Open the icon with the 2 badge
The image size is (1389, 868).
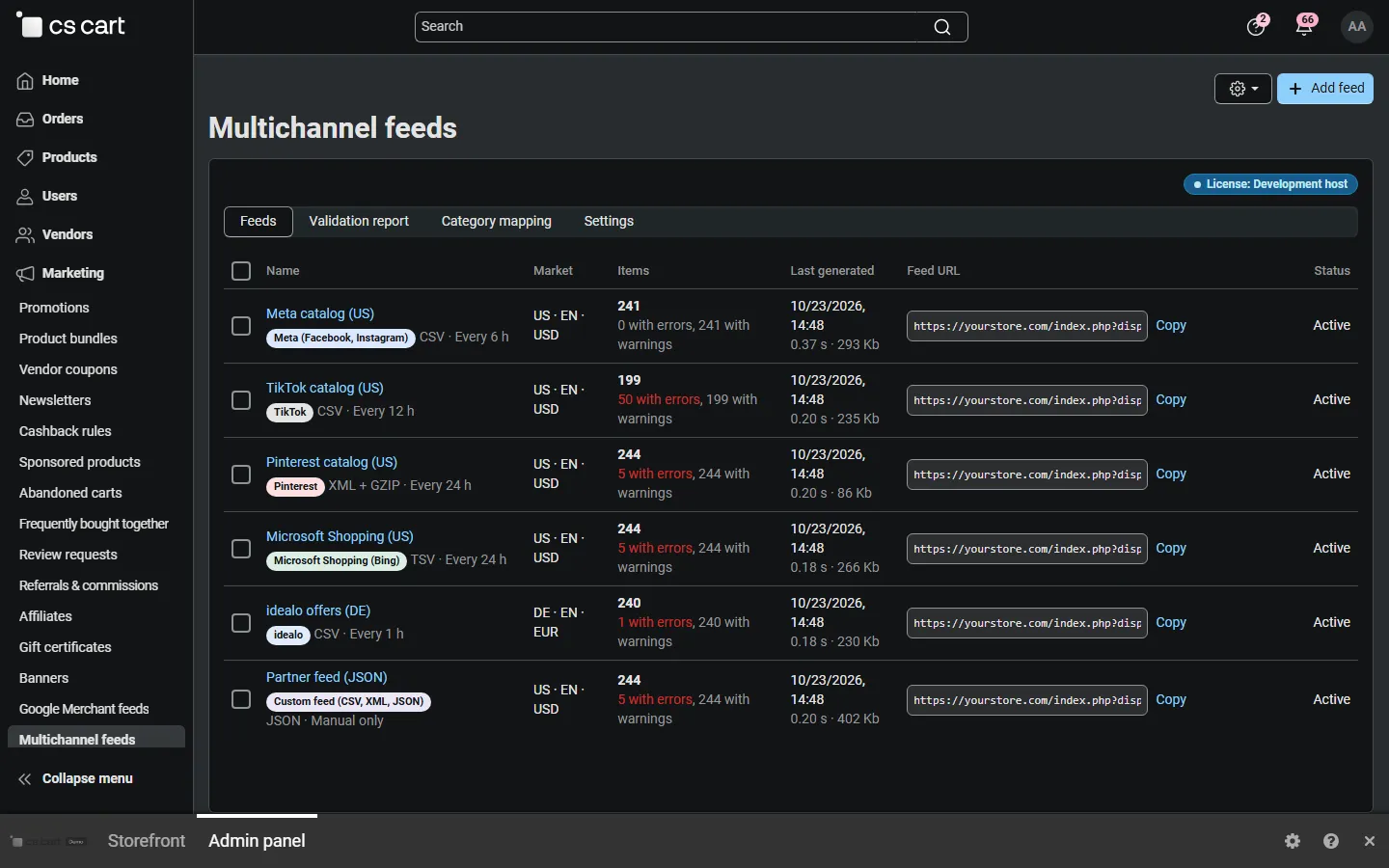1256,26
